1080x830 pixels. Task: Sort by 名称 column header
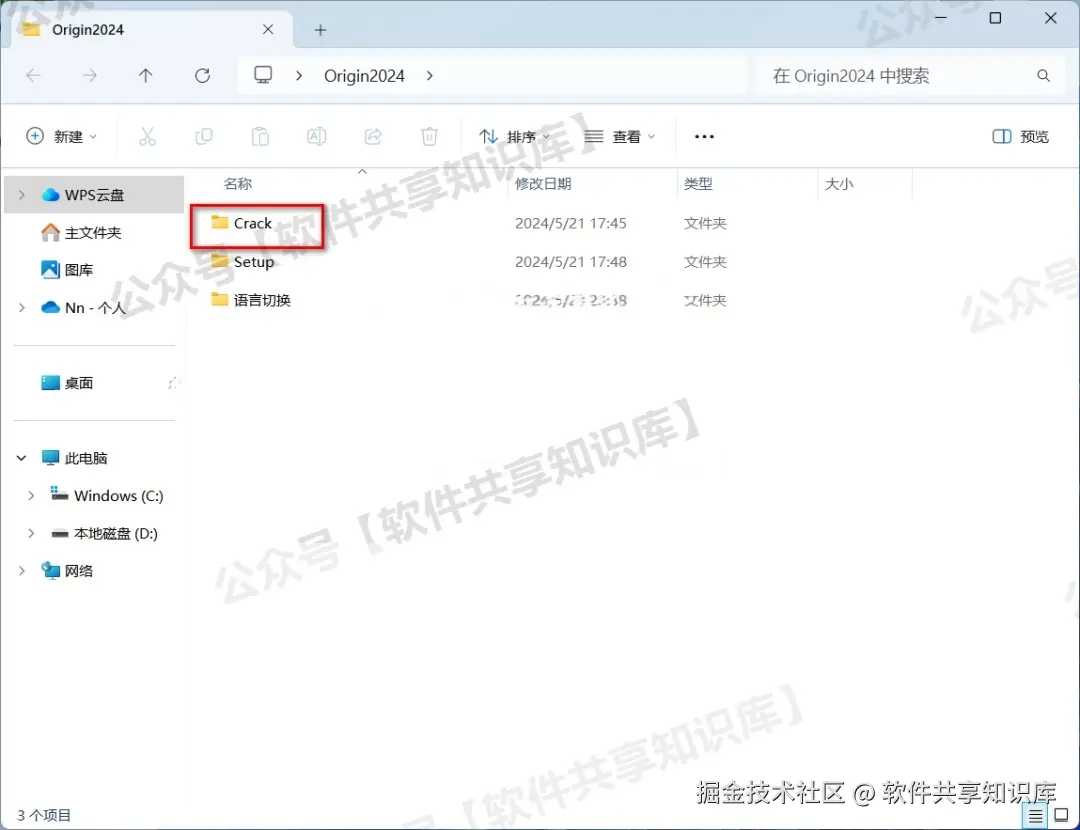coord(238,184)
